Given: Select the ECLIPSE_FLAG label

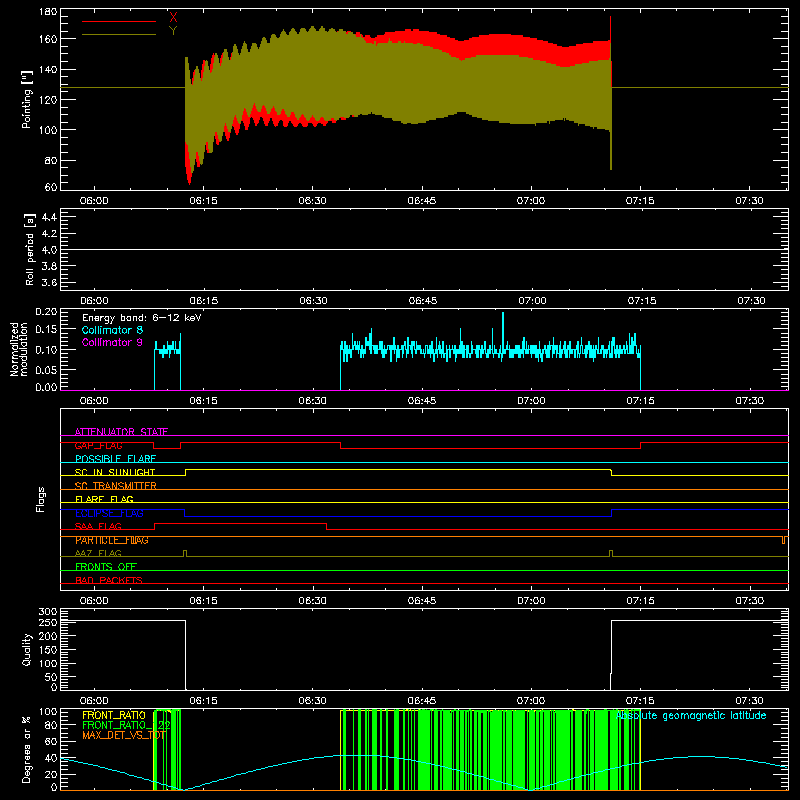Looking at the screenshot, I should pyautogui.click(x=109, y=513).
